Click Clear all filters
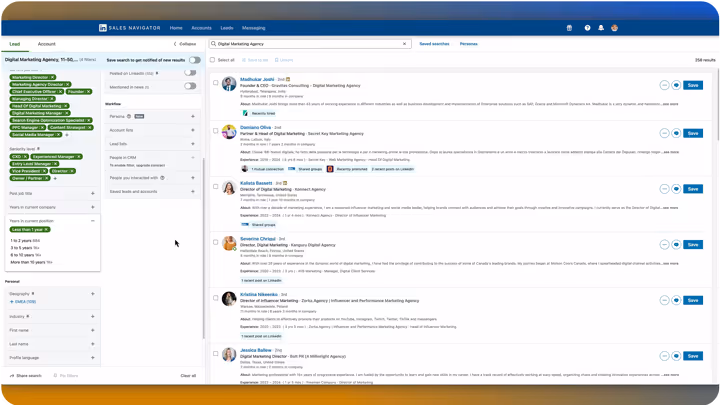 188,376
